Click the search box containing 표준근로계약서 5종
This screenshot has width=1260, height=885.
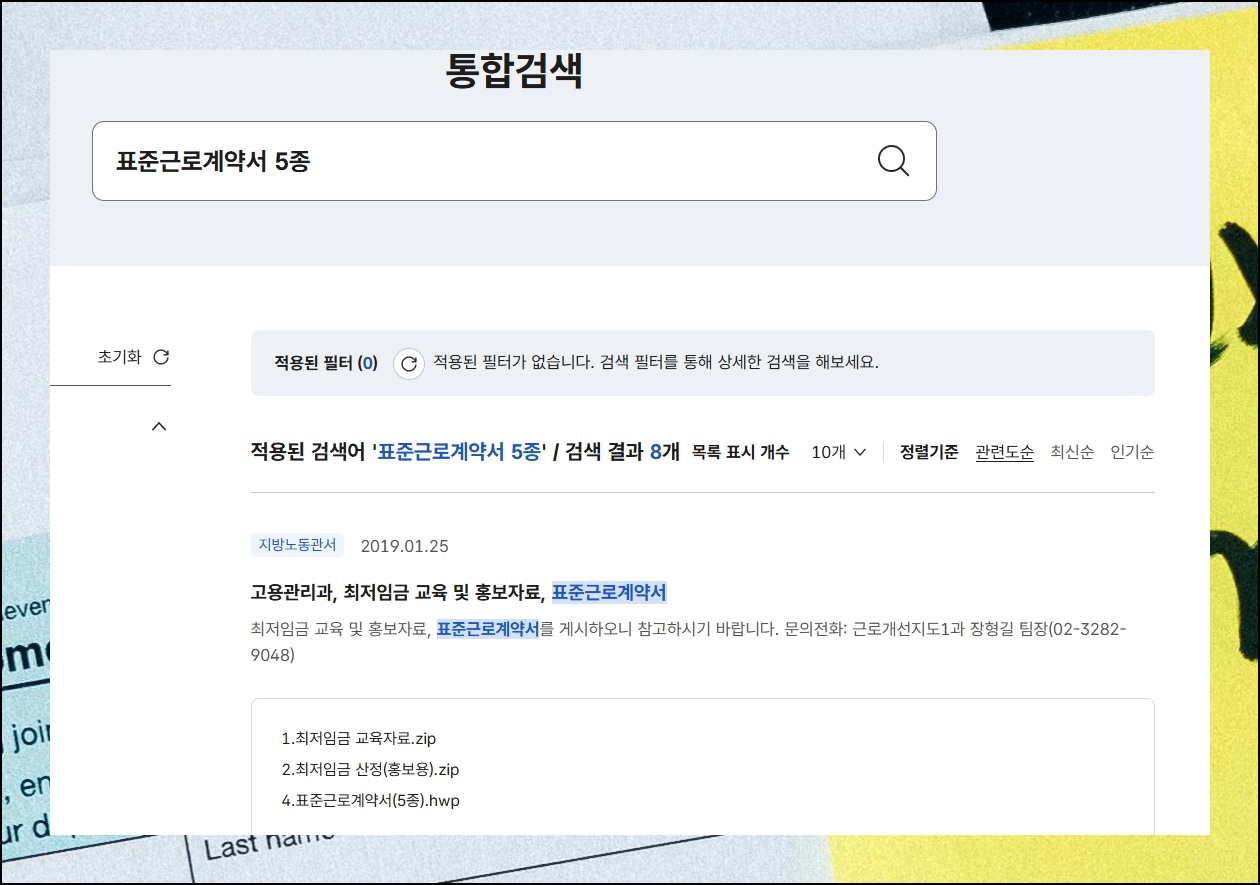(x=514, y=161)
